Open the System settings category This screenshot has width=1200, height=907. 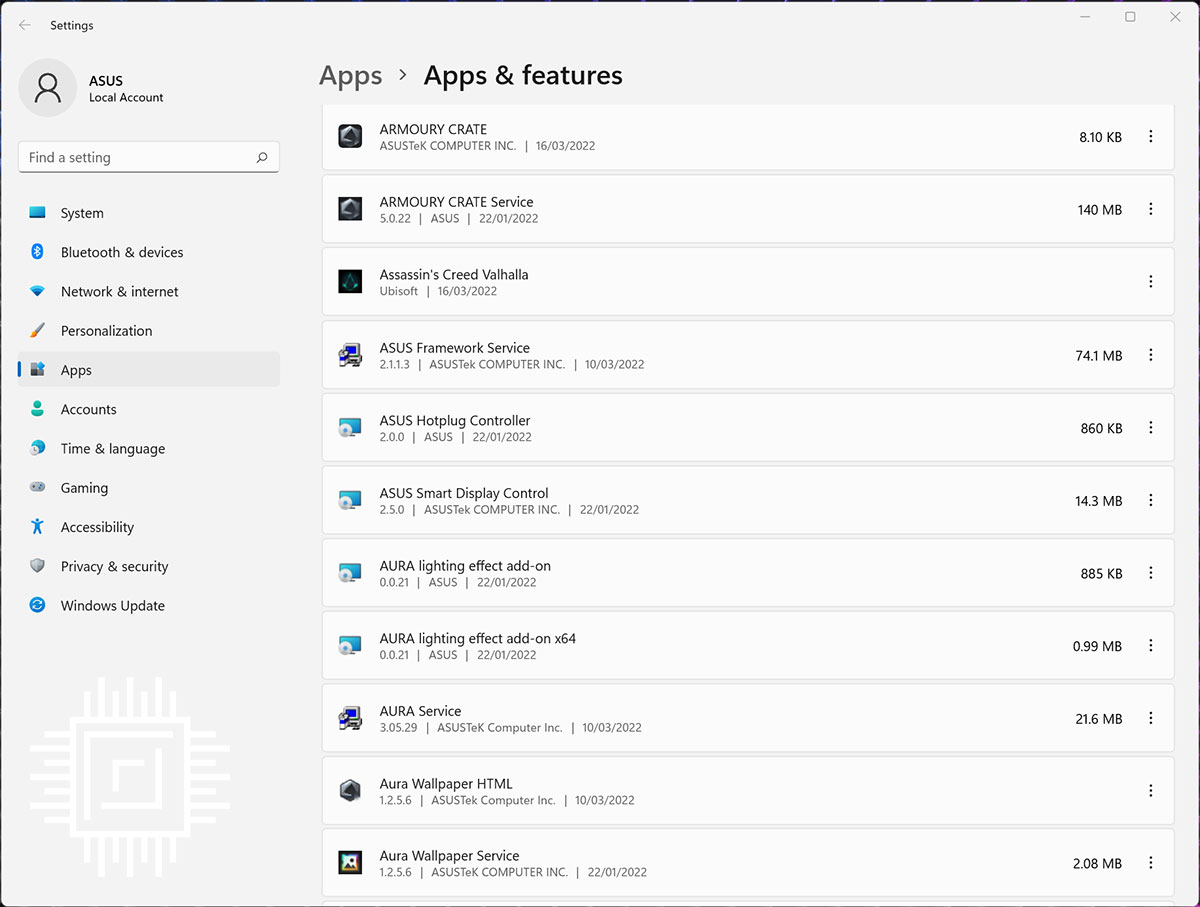click(149, 213)
